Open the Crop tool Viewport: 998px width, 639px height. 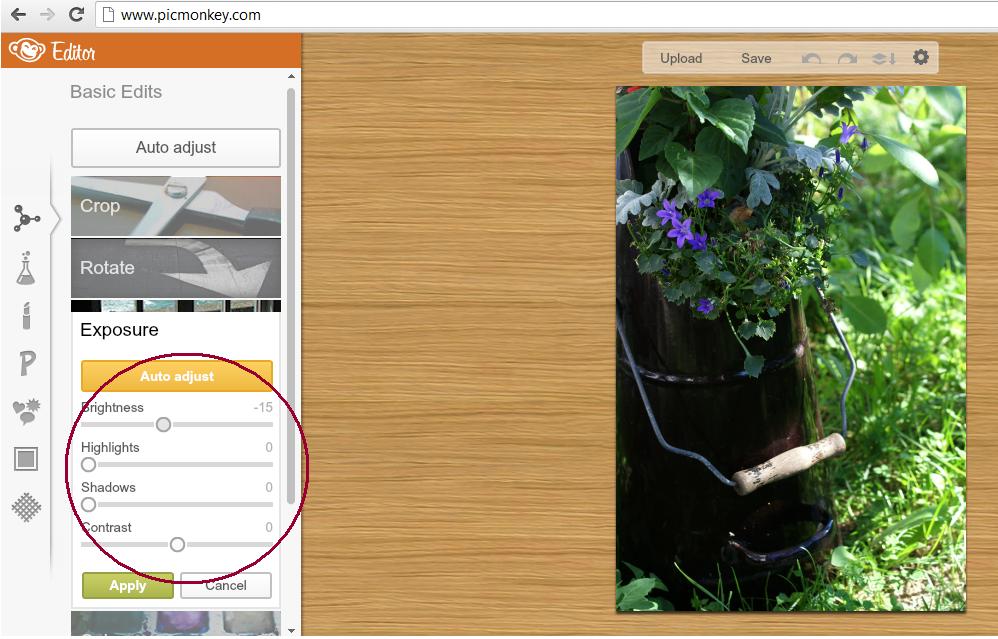point(176,206)
